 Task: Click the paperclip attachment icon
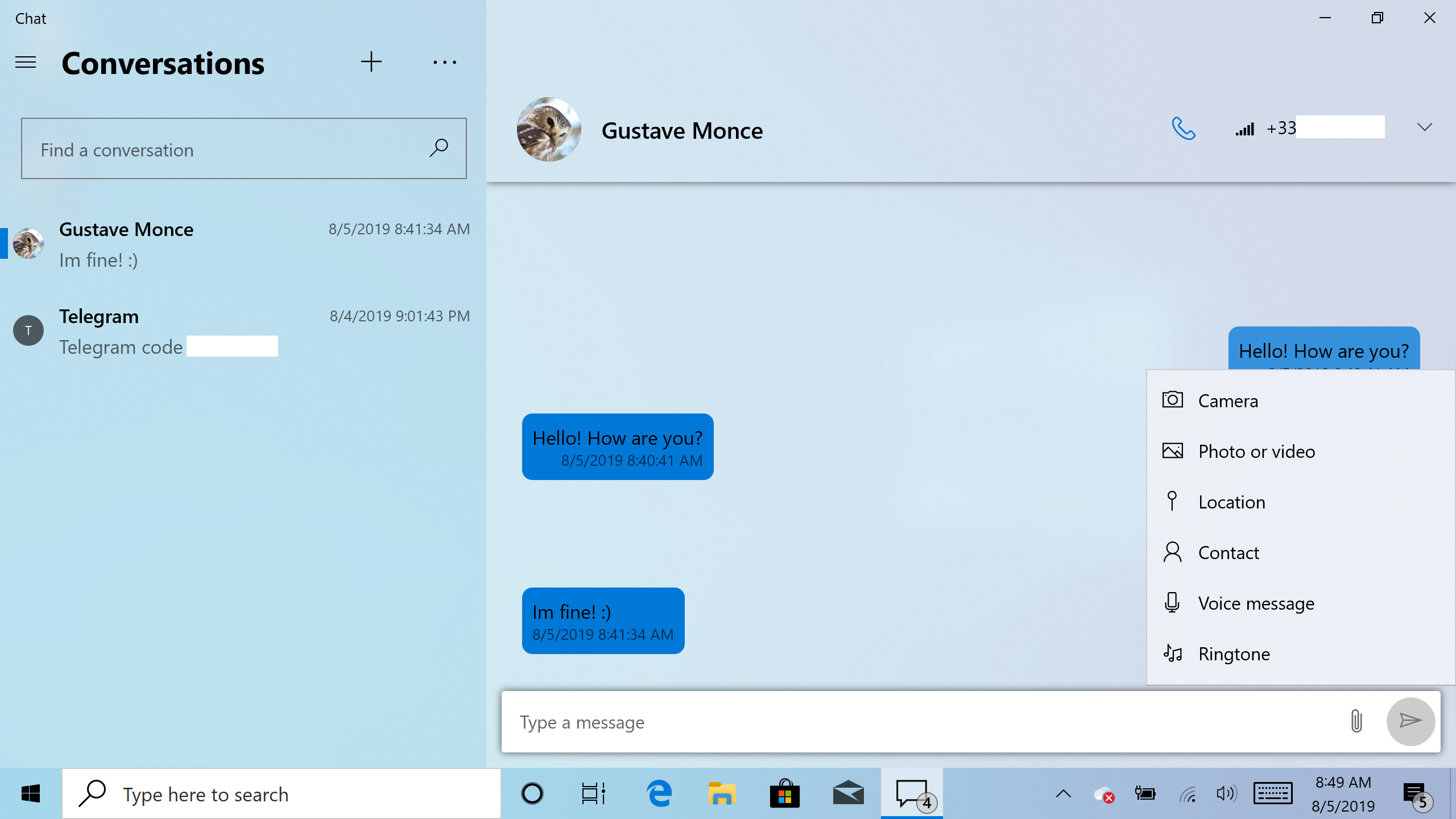[1356, 721]
